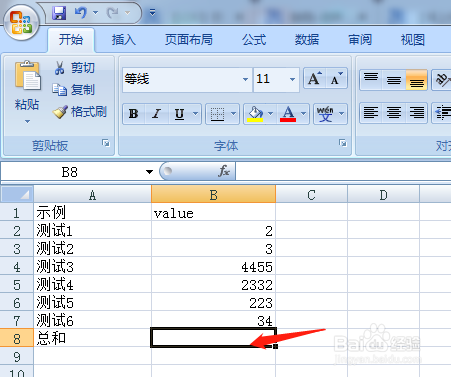Select column B header
This screenshot has width=451, height=377.
[x=213, y=194]
